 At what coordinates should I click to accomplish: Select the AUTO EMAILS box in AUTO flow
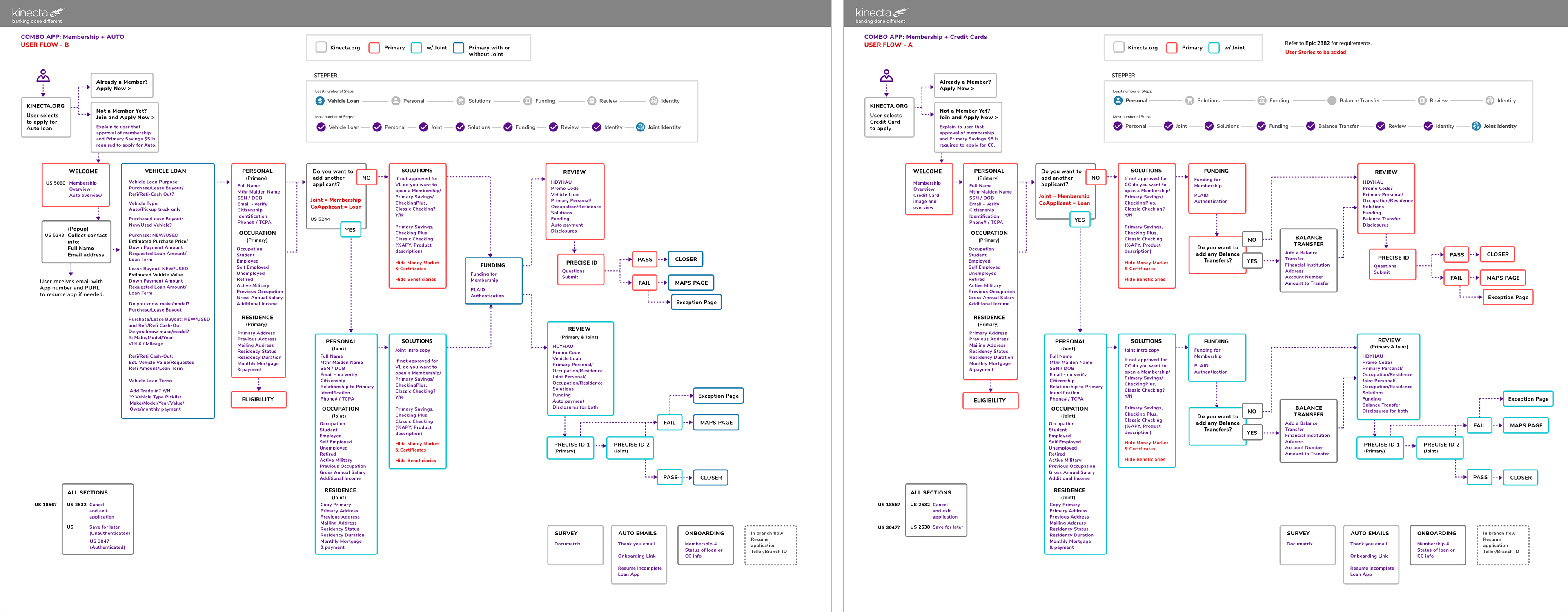click(639, 555)
